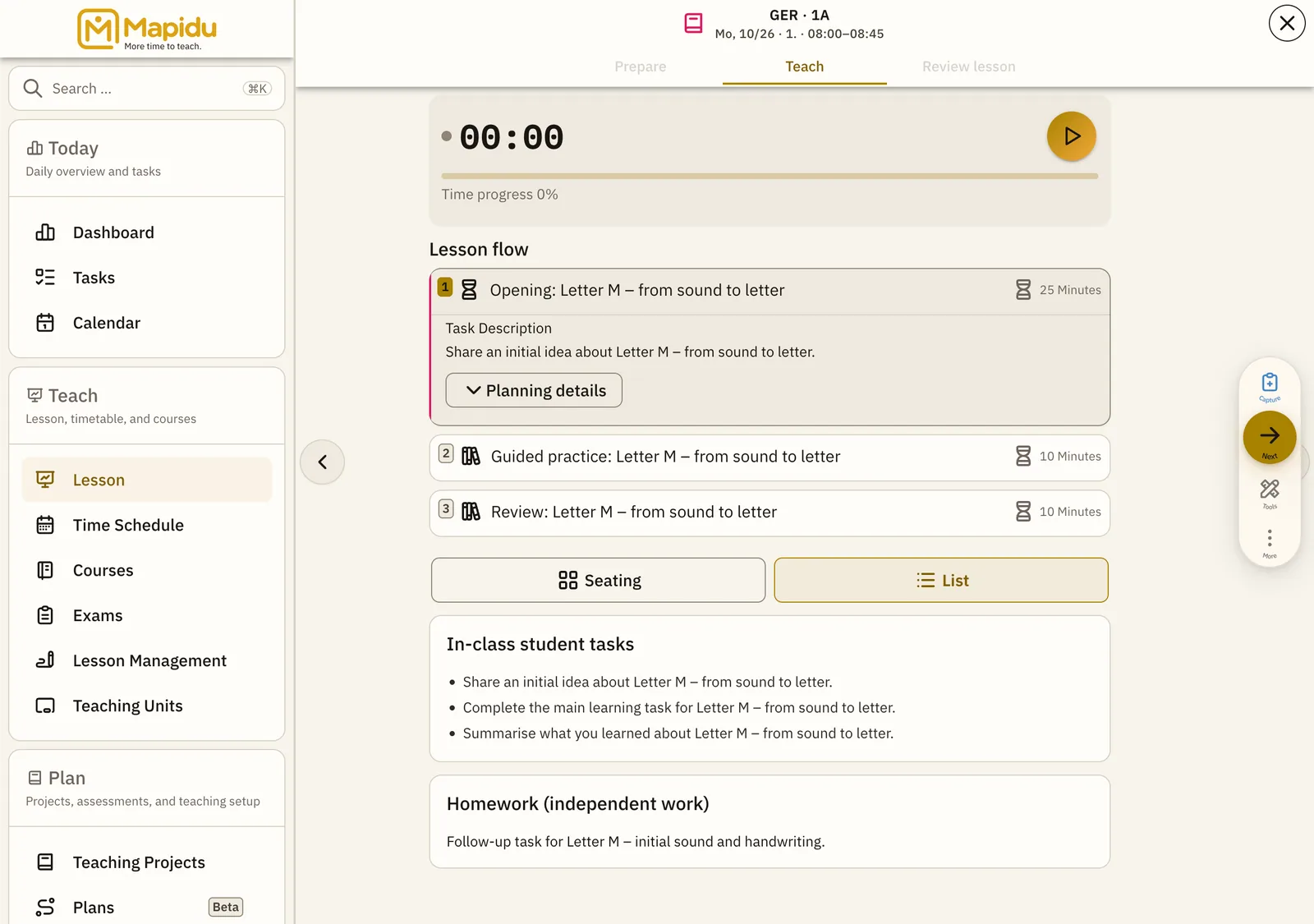Viewport: 1314px width, 924px height.
Task: Switch to Seating view
Action: [x=599, y=581]
